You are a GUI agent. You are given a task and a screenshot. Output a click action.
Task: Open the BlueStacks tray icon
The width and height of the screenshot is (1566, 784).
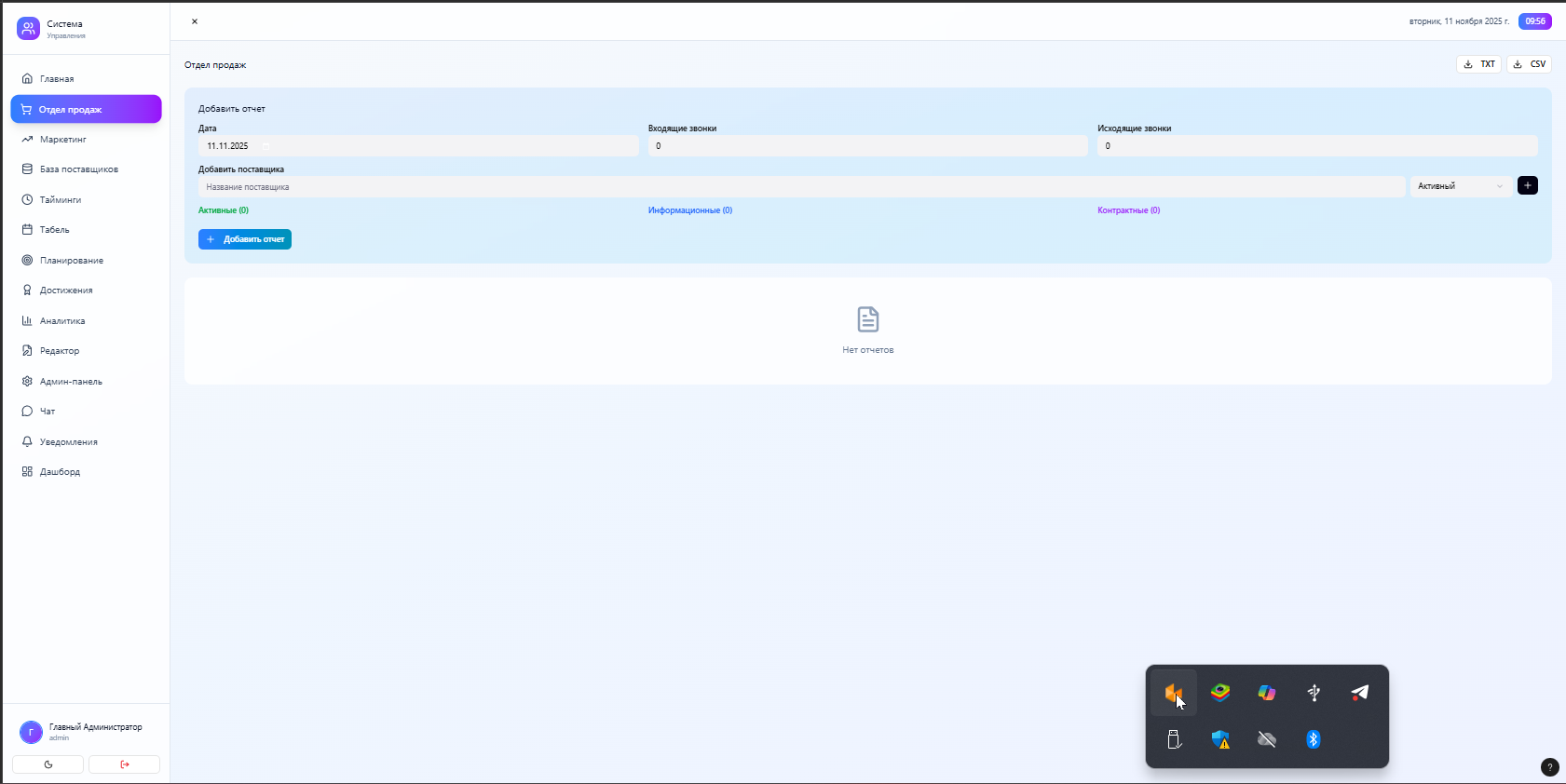tap(1220, 693)
